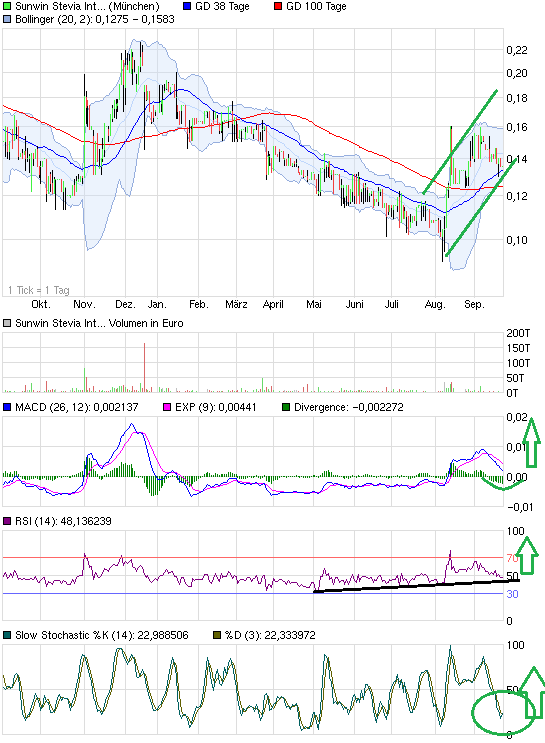
Task: Click the 'Dez.' month axis label
Action: pyautogui.click(x=125, y=304)
